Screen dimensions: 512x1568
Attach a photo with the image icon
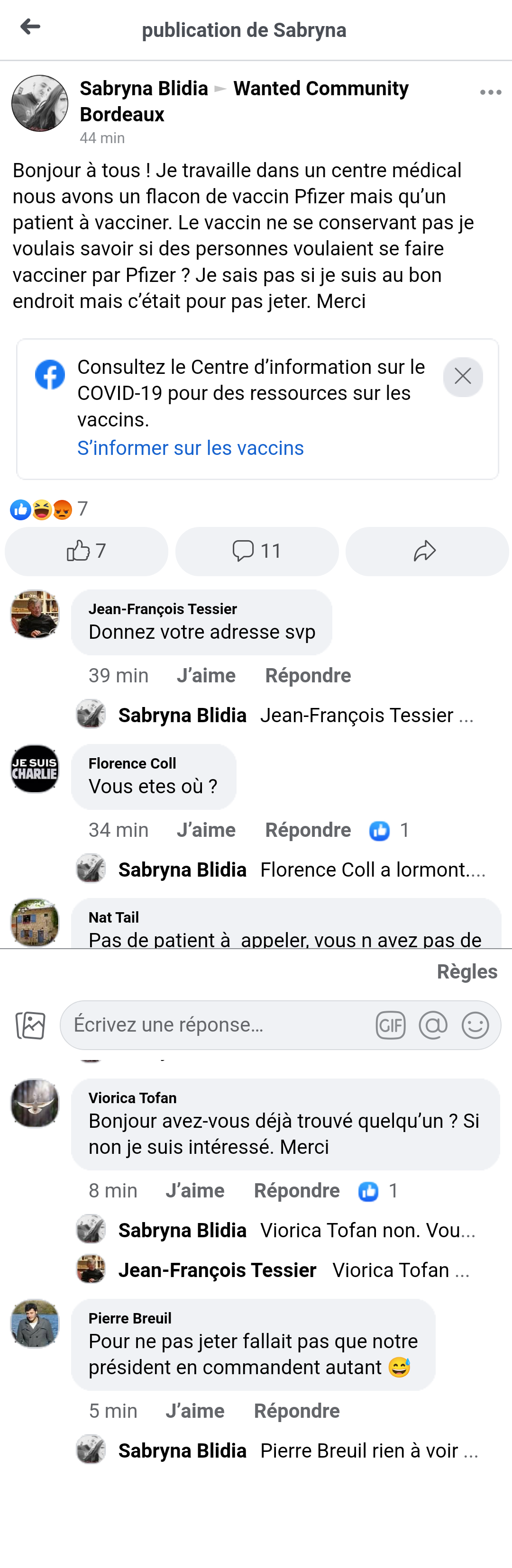30,1025
